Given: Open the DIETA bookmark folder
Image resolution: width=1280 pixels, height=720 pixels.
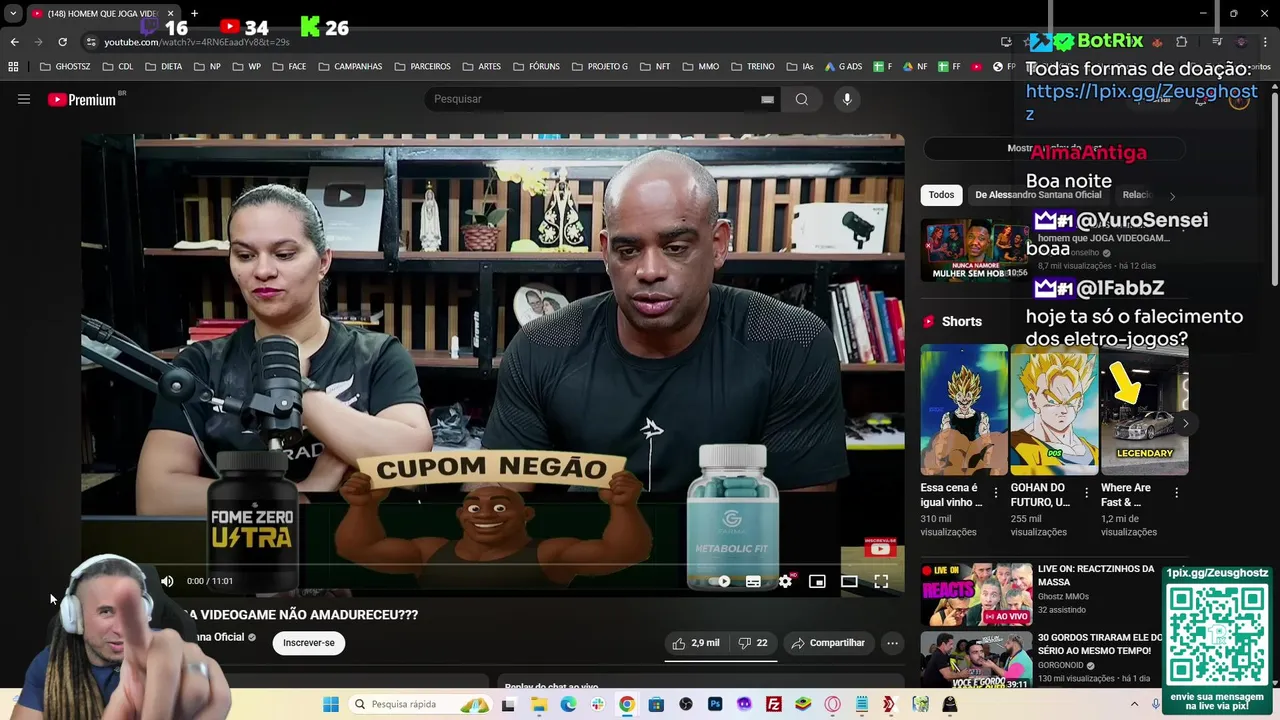Looking at the screenshot, I should (x=164, y=67).
